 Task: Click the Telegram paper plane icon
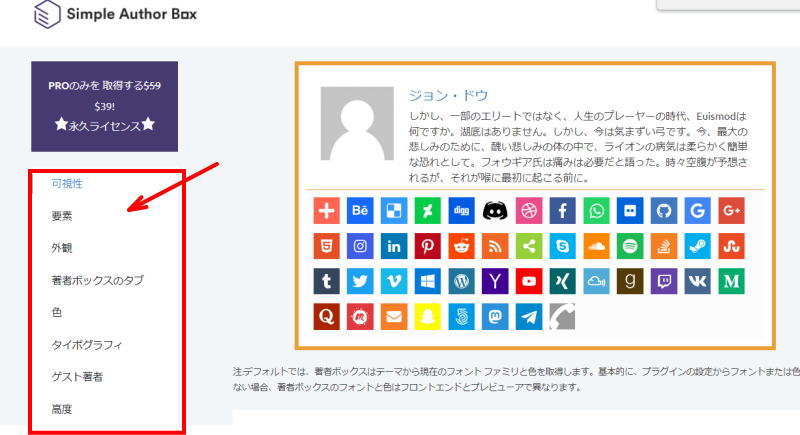click(x=529, y=317)
